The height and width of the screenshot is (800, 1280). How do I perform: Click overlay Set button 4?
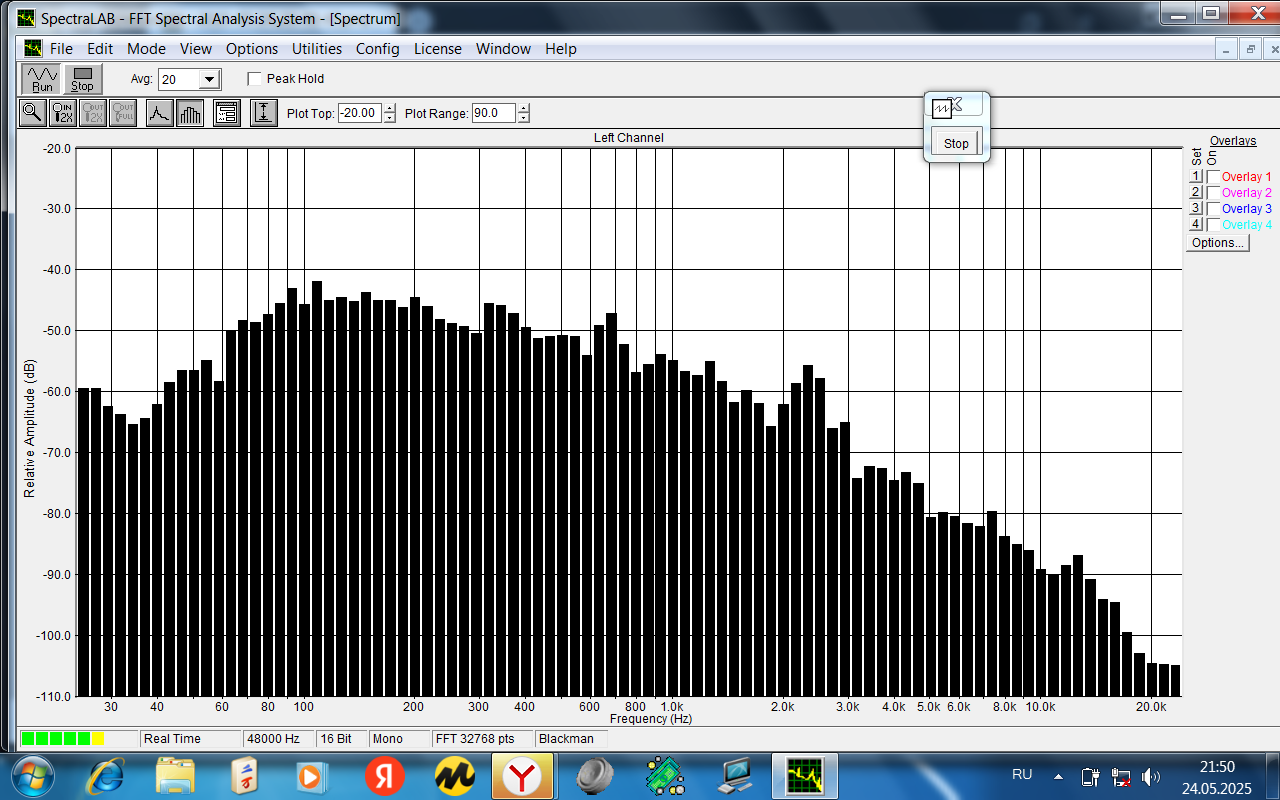tap(1195, 225)
